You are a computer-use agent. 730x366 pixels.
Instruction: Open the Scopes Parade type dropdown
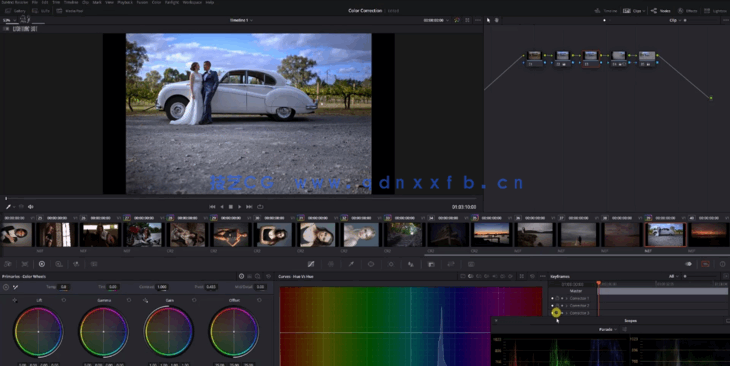pos(608,329)
